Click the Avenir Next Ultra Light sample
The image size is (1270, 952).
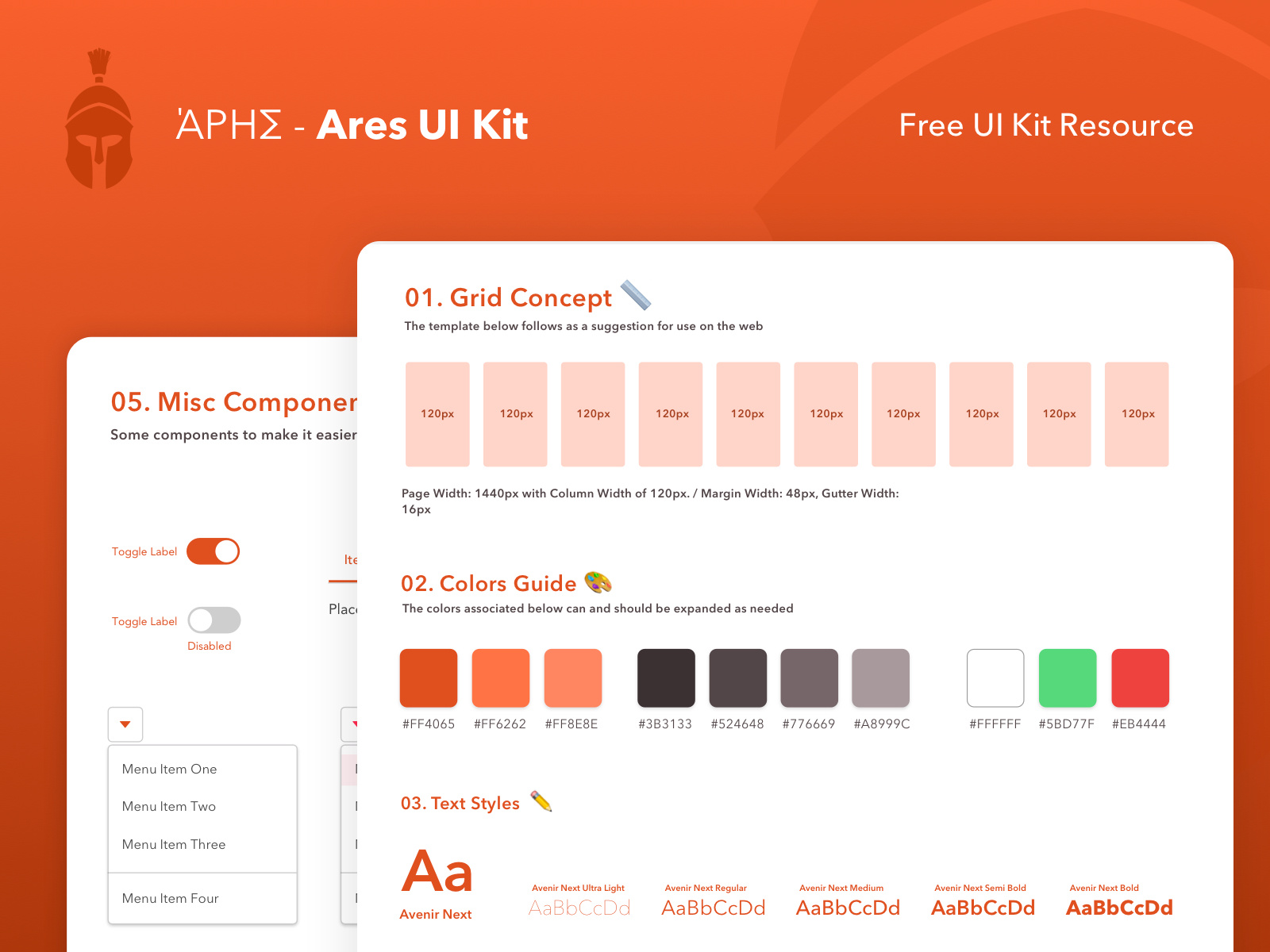[579, 901]
